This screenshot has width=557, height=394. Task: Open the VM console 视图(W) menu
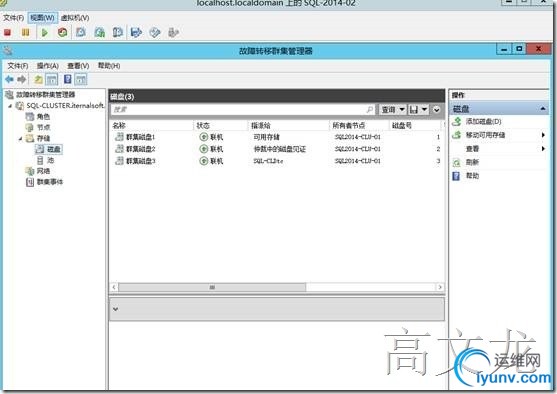tap(42, 18)
